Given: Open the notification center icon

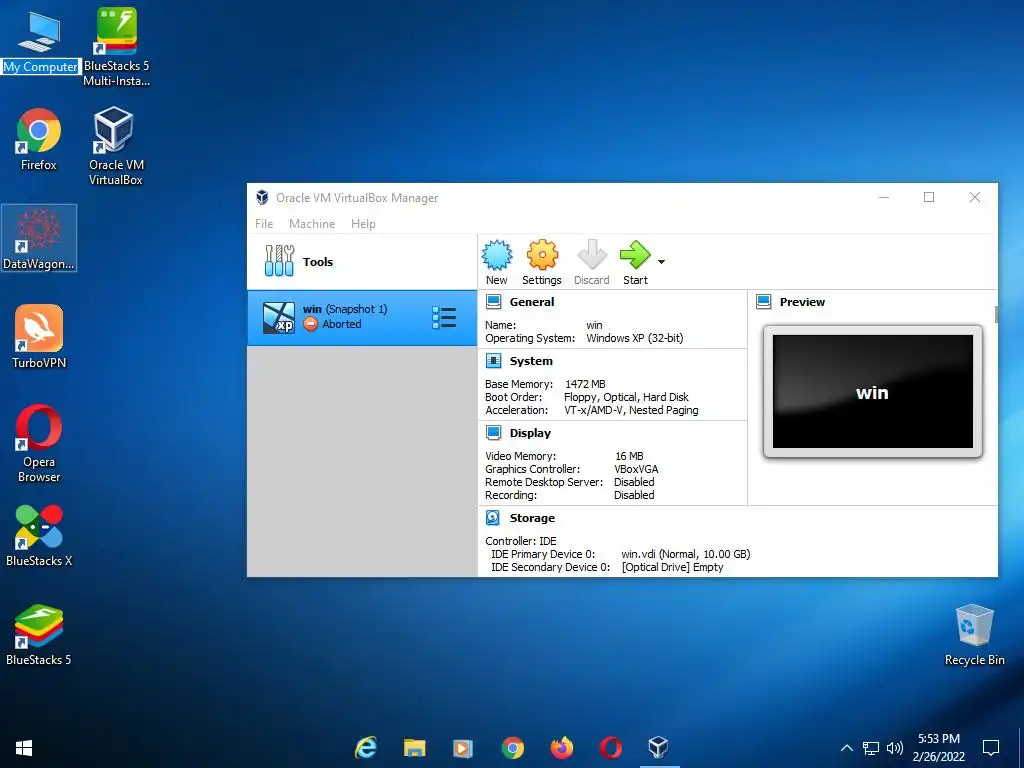Looking at the screenshot, I should click(991, 748).
